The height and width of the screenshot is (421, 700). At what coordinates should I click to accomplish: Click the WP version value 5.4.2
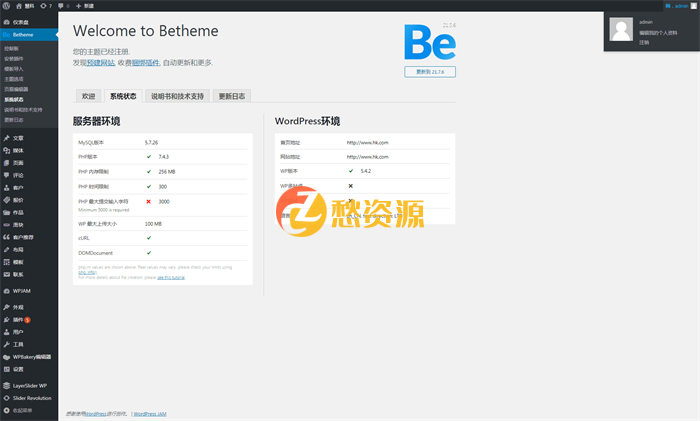366,171
